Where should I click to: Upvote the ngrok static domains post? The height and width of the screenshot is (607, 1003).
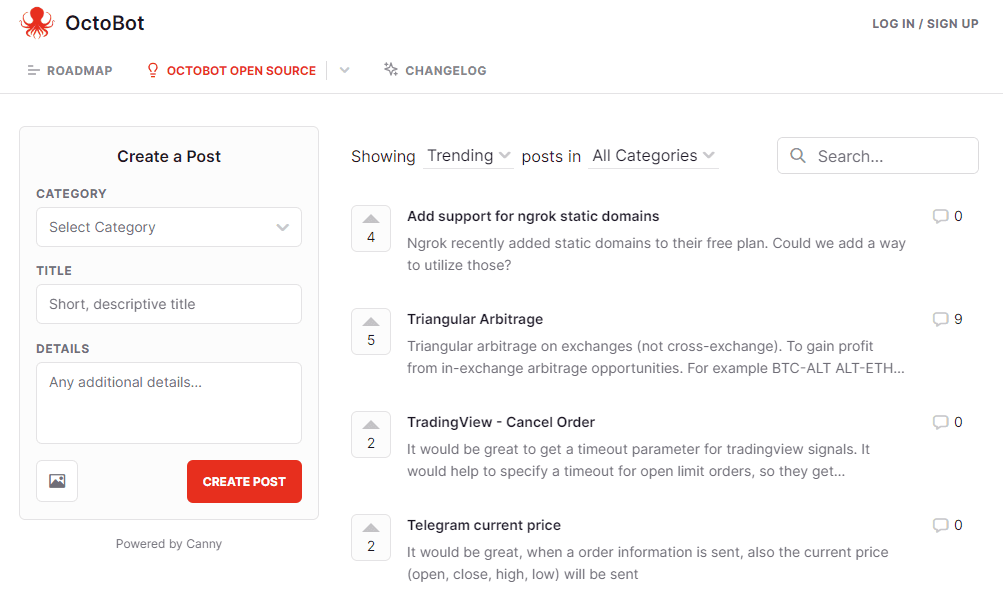(371, 228)
